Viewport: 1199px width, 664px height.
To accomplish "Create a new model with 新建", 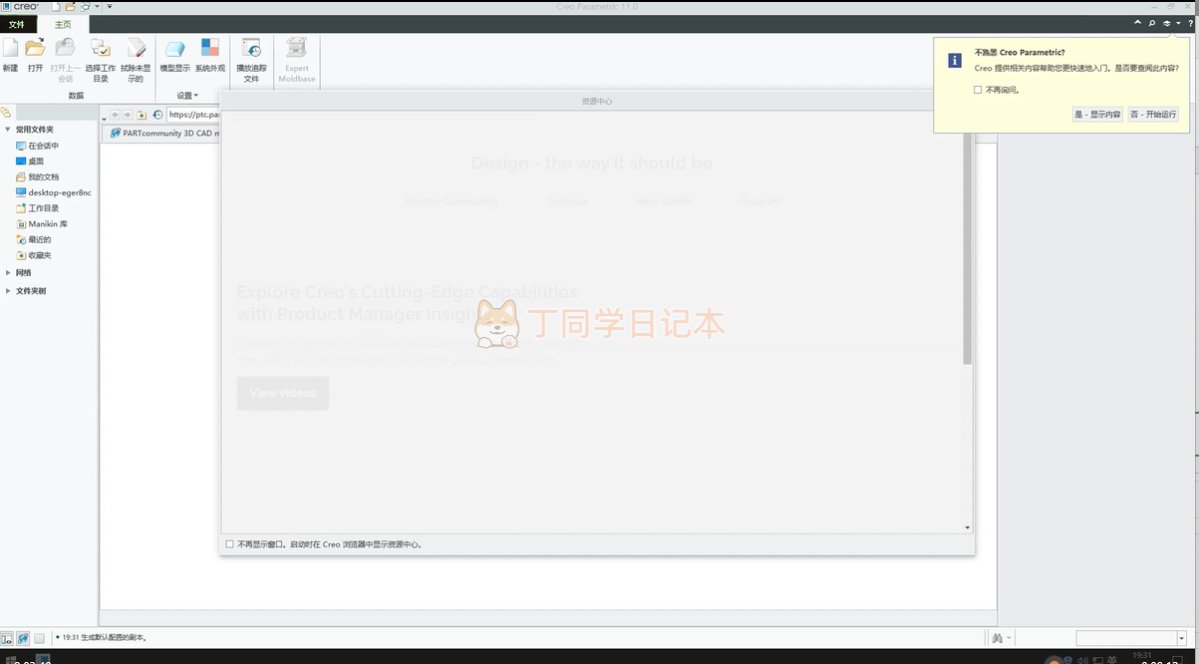I will pos(10,55).
